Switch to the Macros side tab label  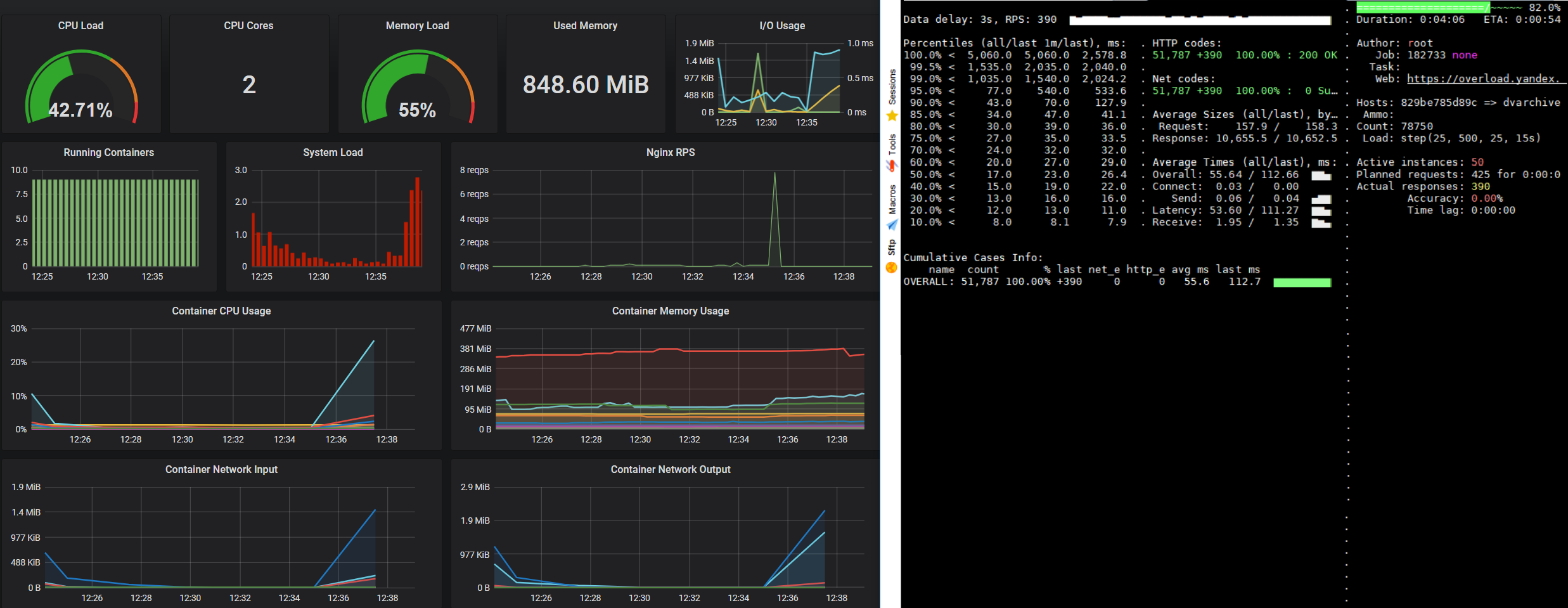(892, 199)
